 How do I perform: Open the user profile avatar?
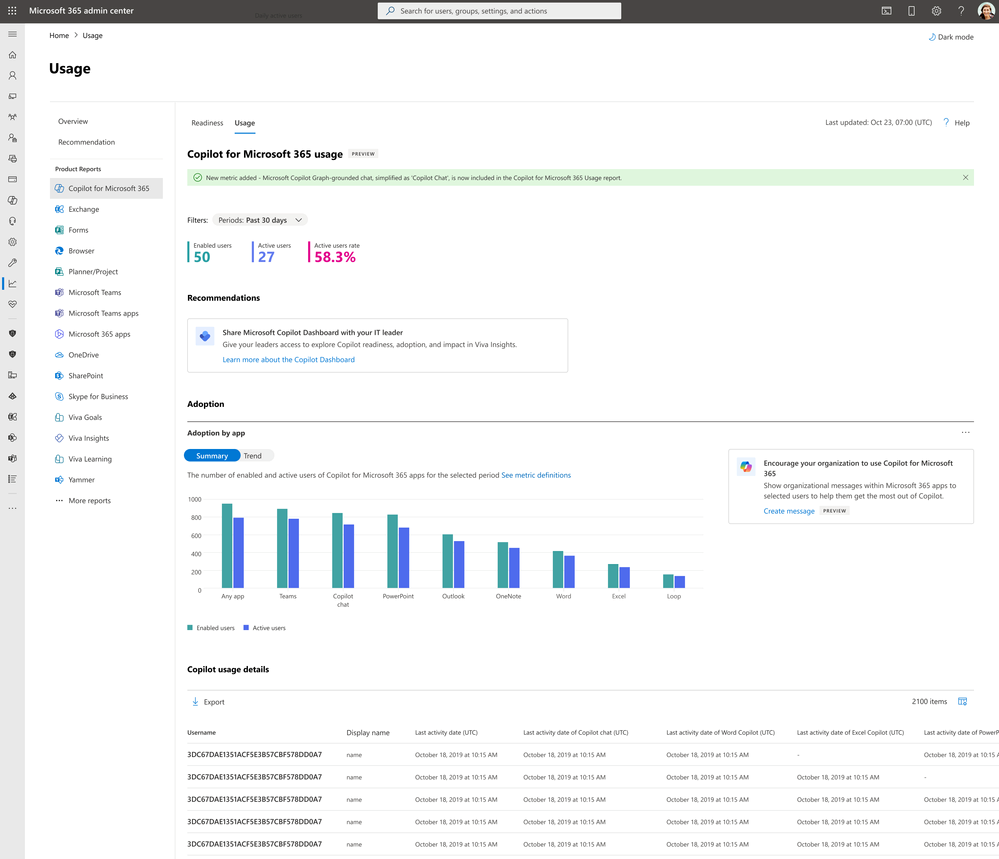[x=986, y=11]
